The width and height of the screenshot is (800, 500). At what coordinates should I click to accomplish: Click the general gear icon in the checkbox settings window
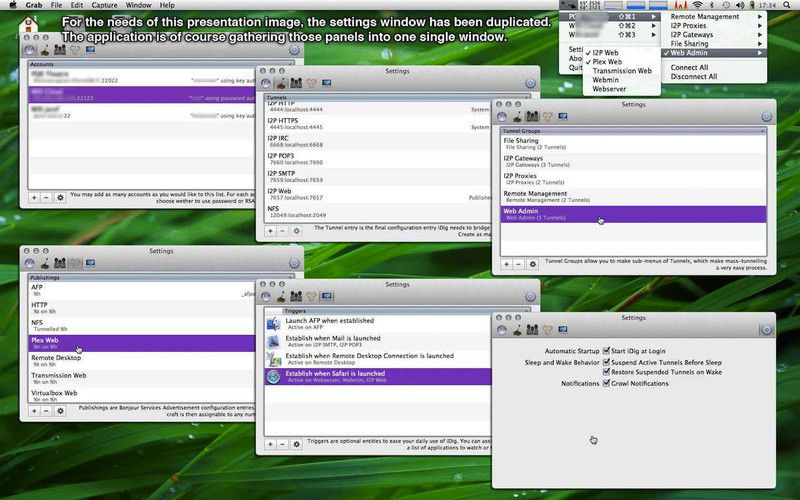click(766, 330)
